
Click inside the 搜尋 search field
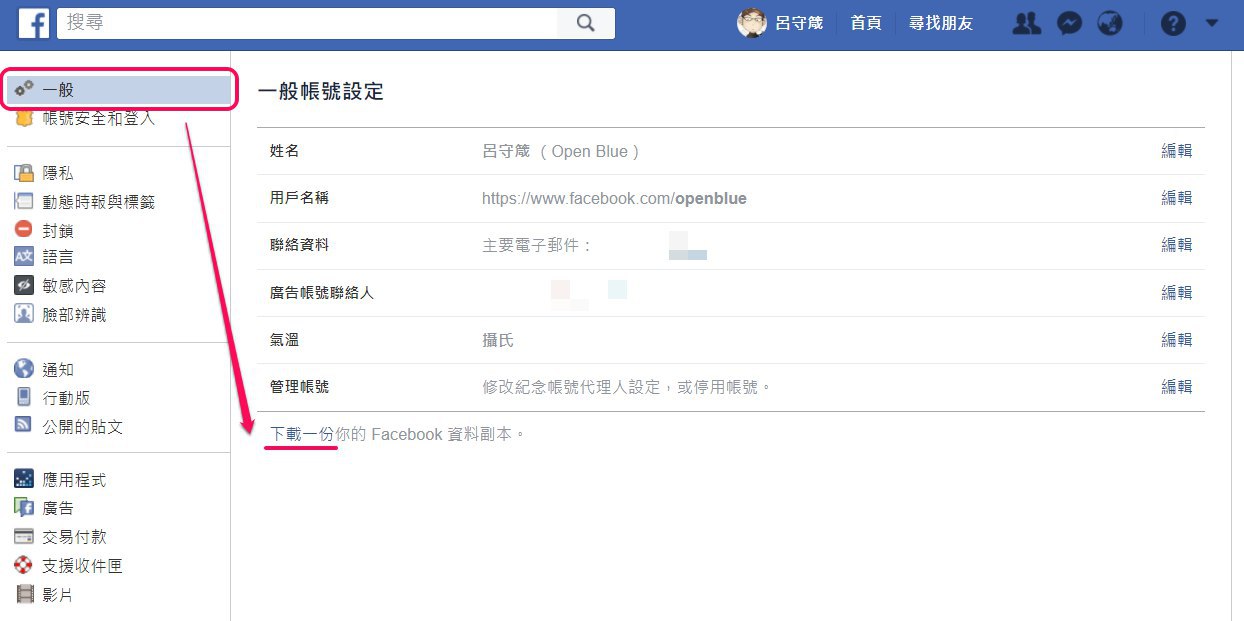click(309, 23)
